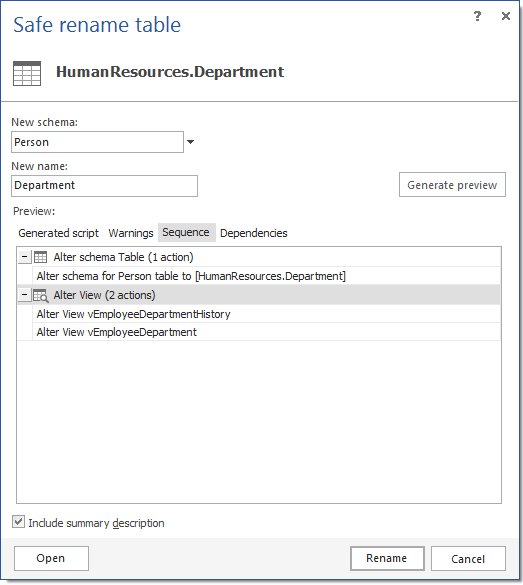Screen dimensions: 523x585
Task: Click the HumanResources.Department table icon
Action: [27, 73]
